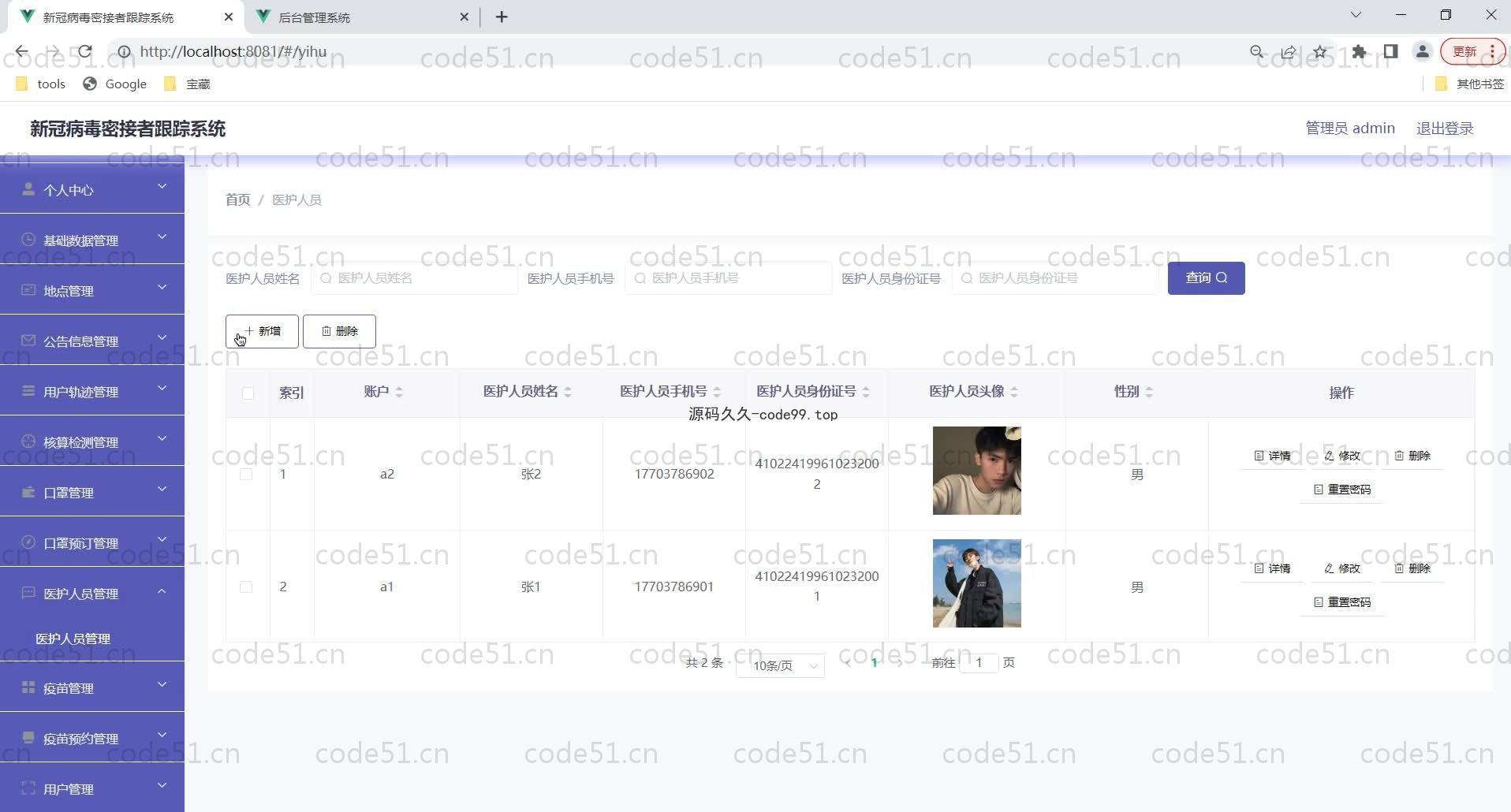Click 重置密码 for the 张2 row
The height and width of the screenshot is (812, 1511).
coord(1342,490)
